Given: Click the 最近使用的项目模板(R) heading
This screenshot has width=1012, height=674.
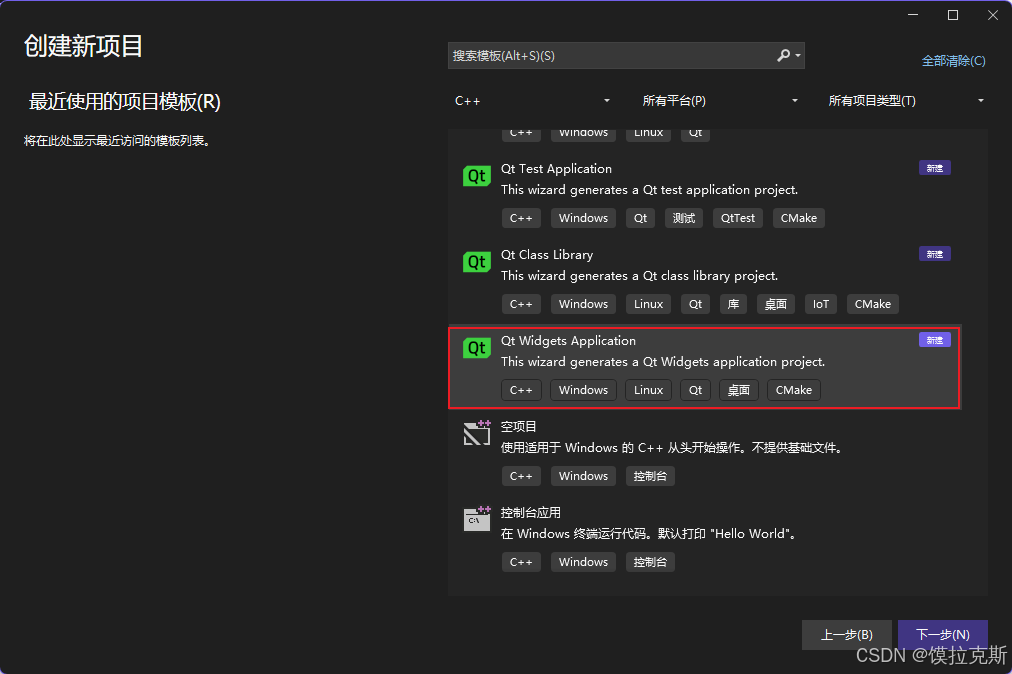Looking at the screenshot, I should [125, 101].
